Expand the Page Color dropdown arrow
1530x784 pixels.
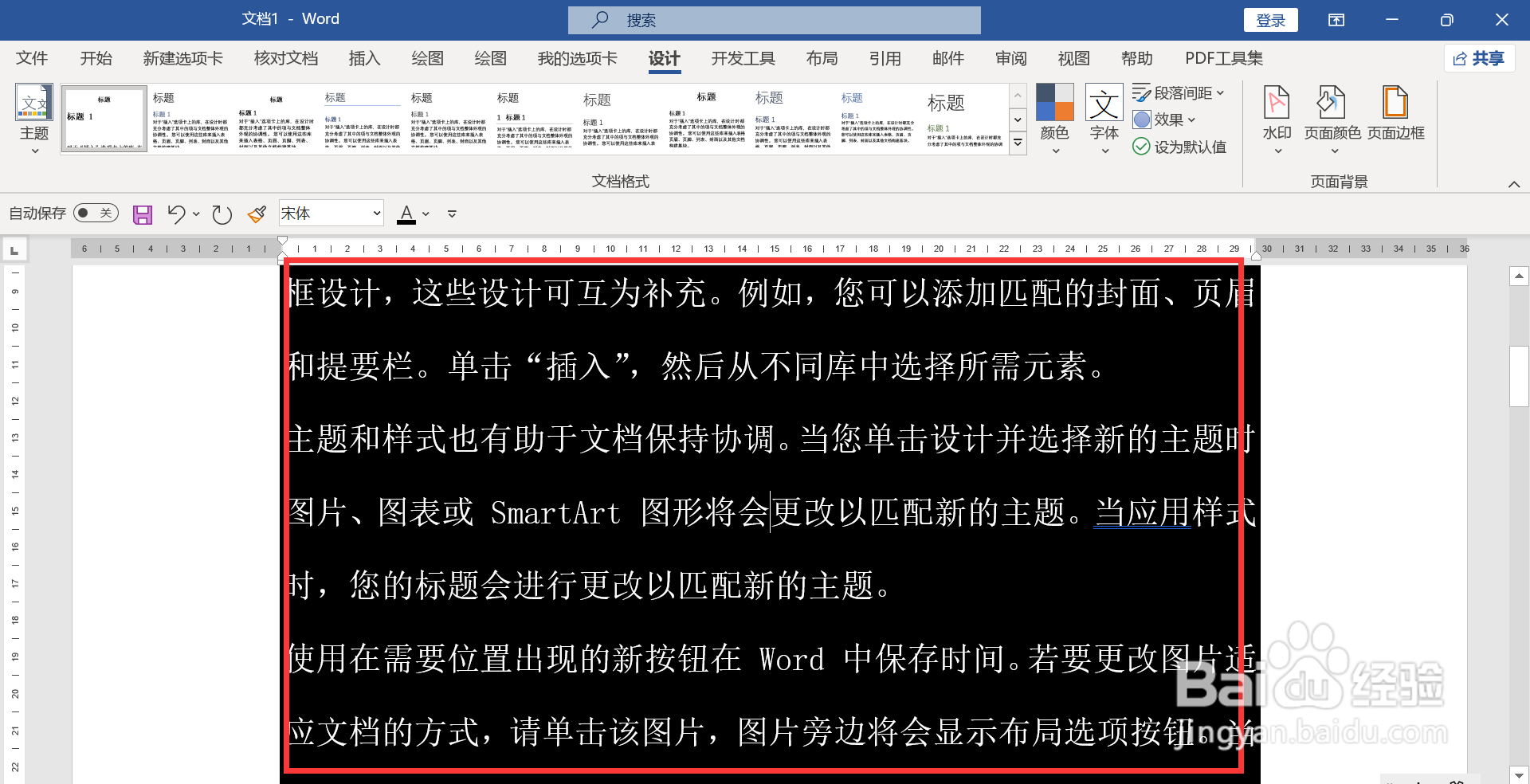click(1333, 151)
